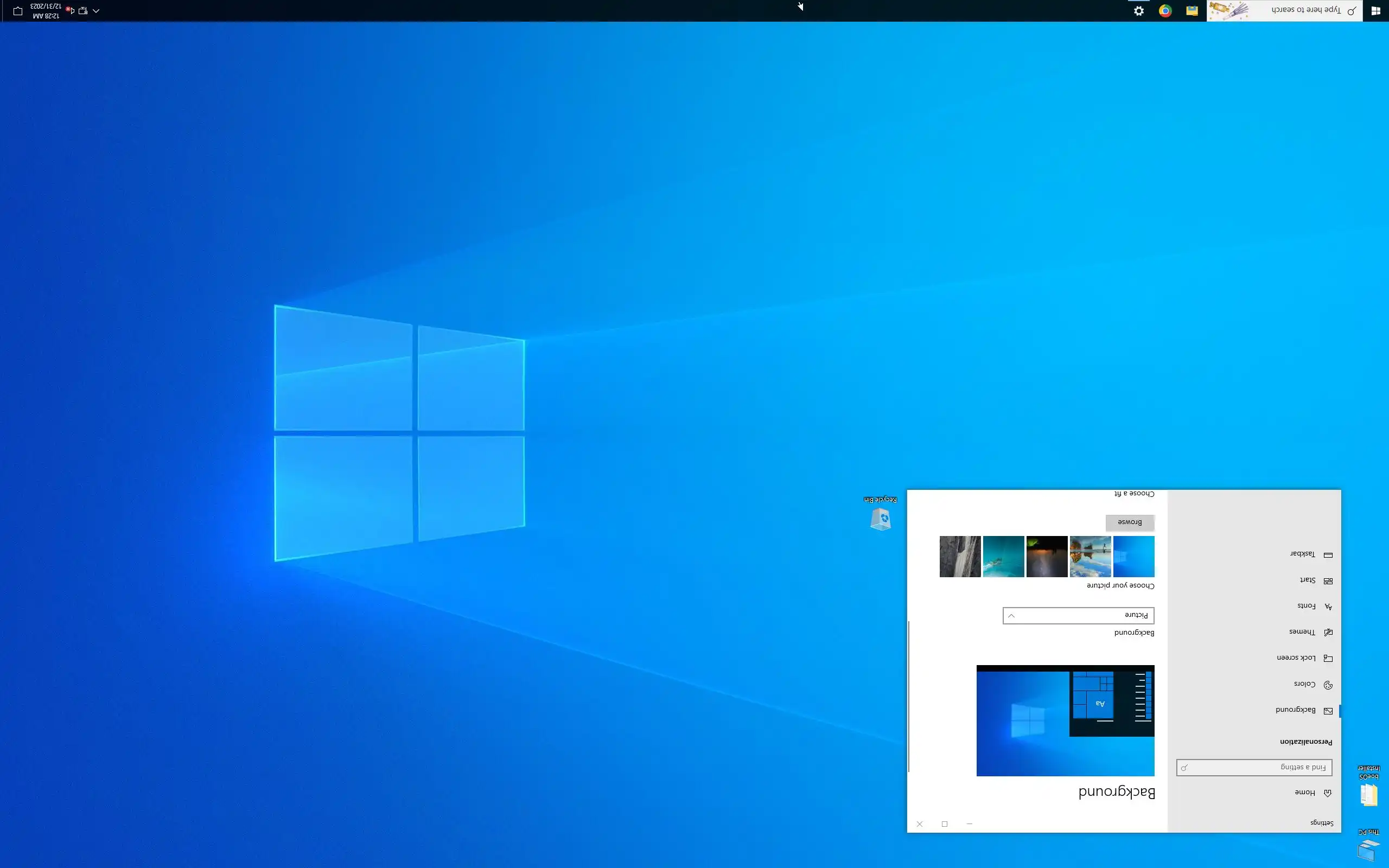The width and height of the screenshot is (1389, 868).
Task: Show hidden system tray icons
Action: [x=96, y=11]
